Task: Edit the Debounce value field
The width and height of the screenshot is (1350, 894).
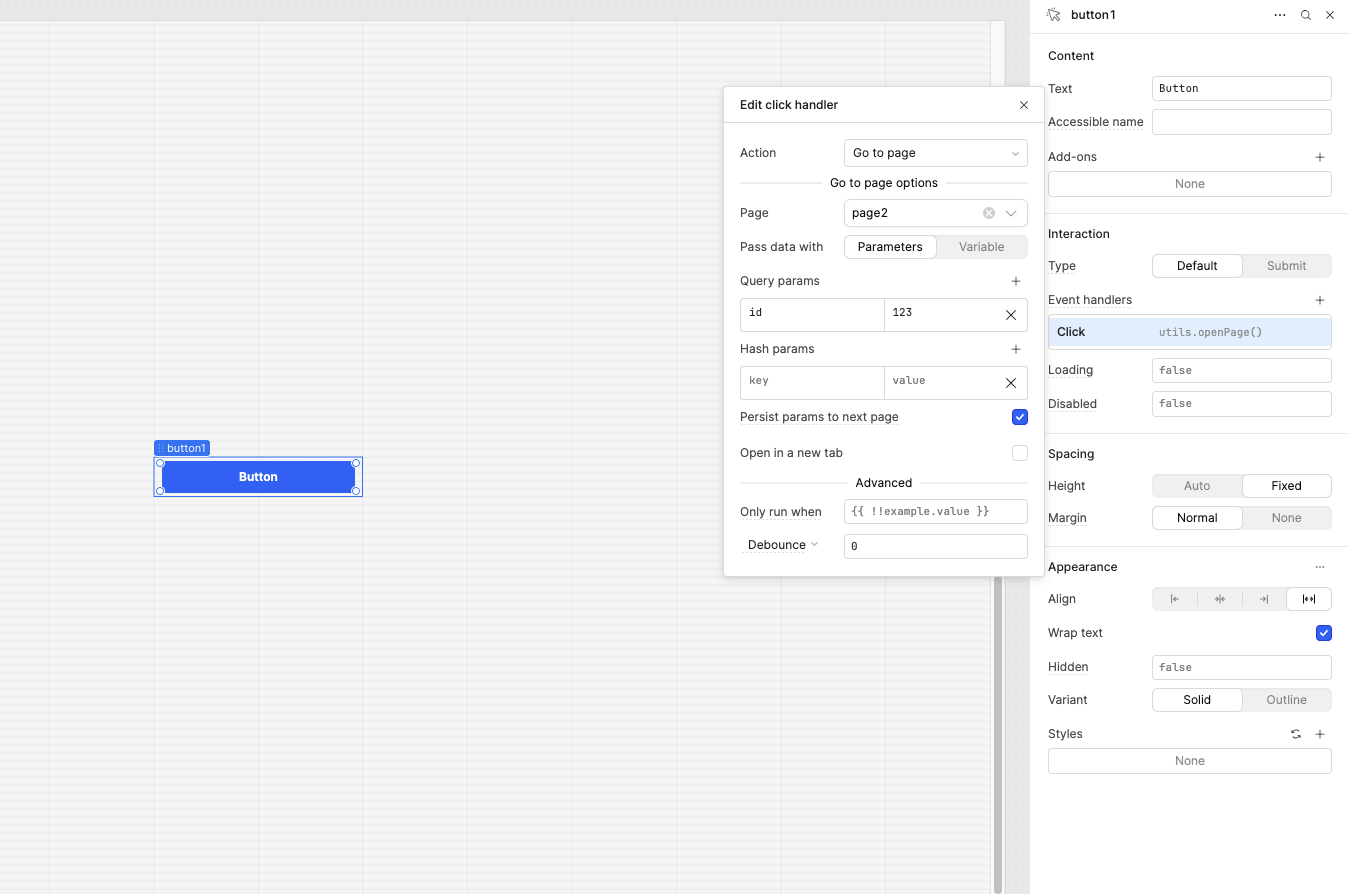Action: [x=936, y=546]
